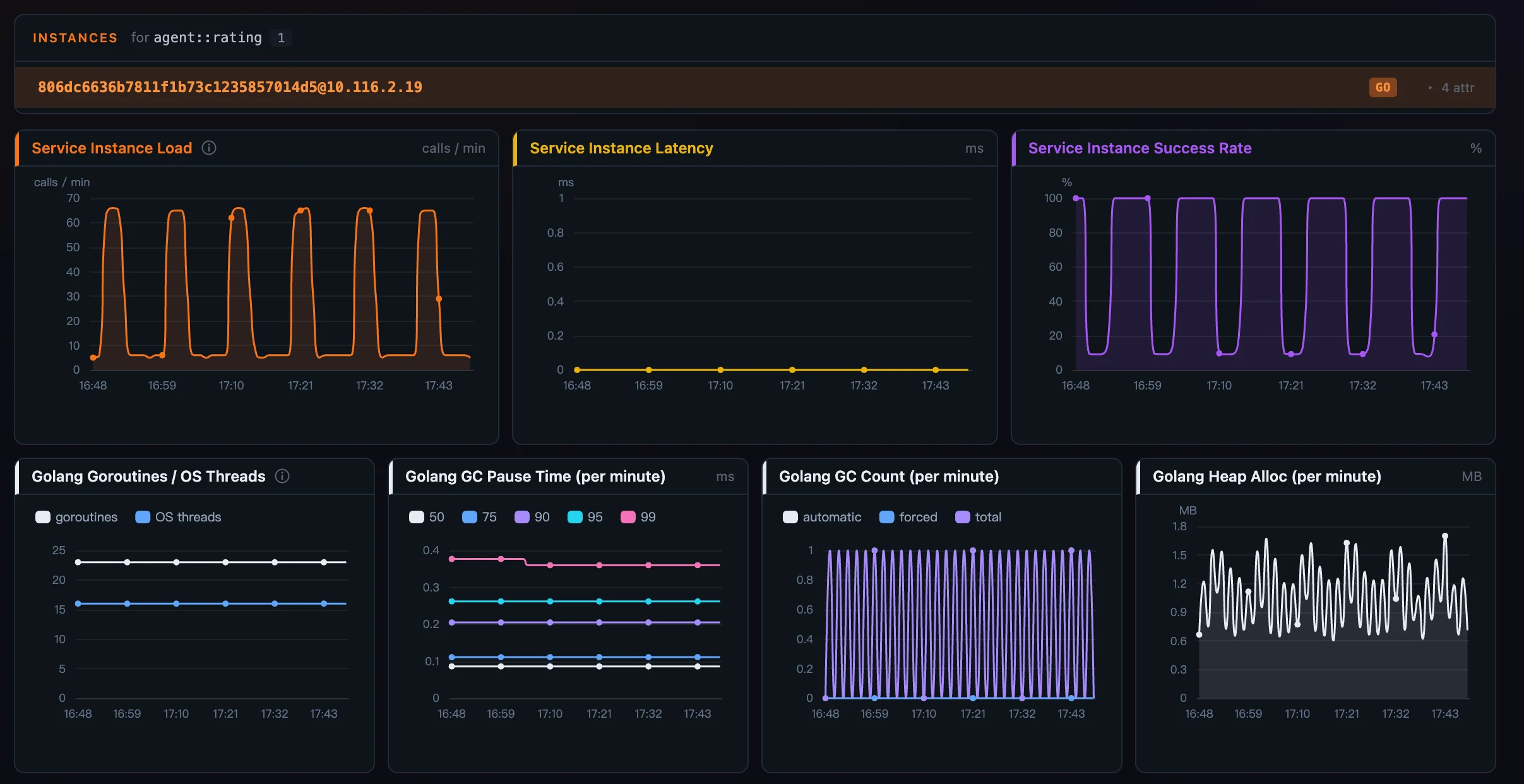1524x784 pixels.
Task: Click the last data point on the Load chart
Action: tap(439, 299)
